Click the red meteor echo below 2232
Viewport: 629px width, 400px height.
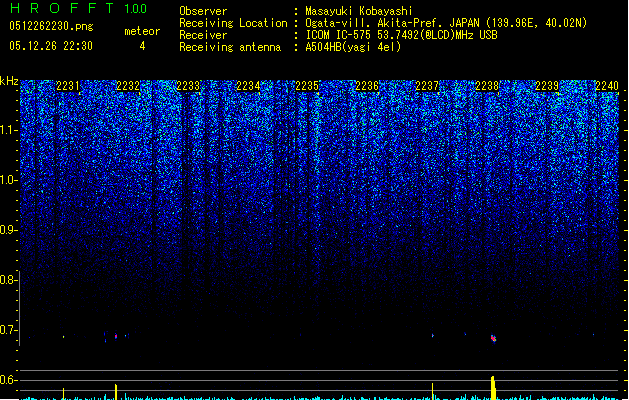click(x=116, y=336)
